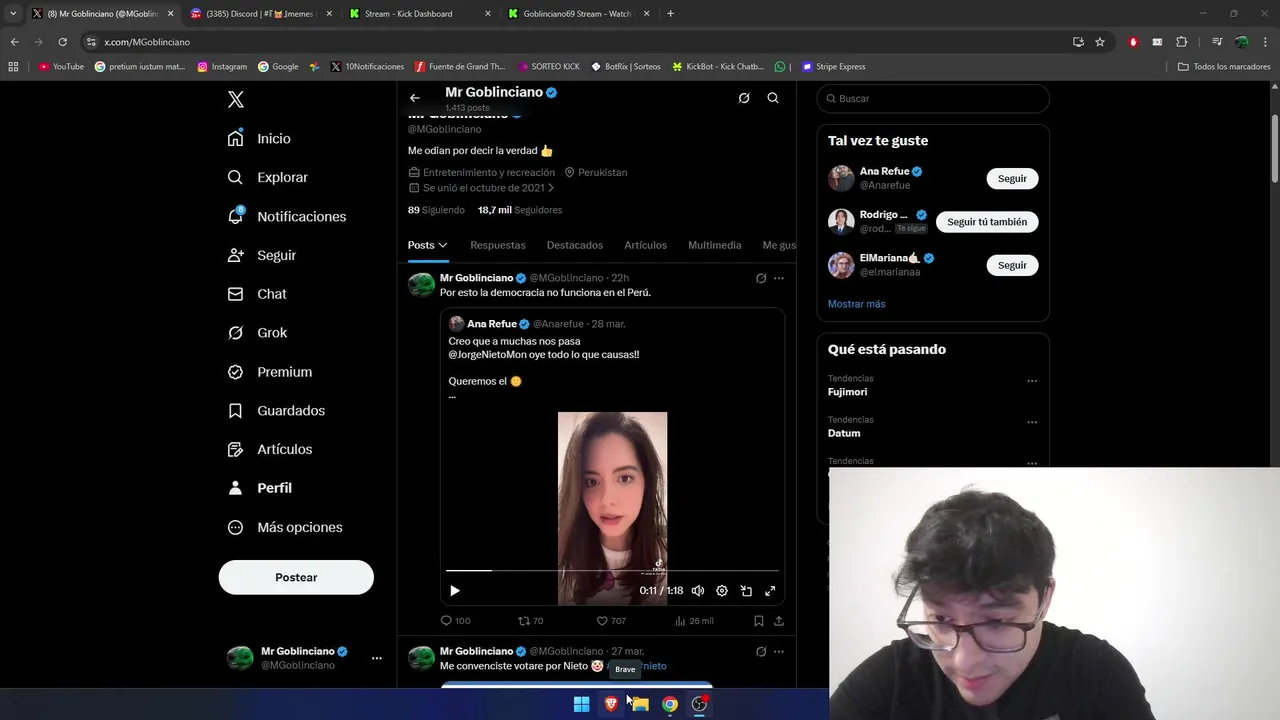Screen dimensions: 1280x720
Task: Follow Ana Refue
Action: click(x=1012, y=178)
